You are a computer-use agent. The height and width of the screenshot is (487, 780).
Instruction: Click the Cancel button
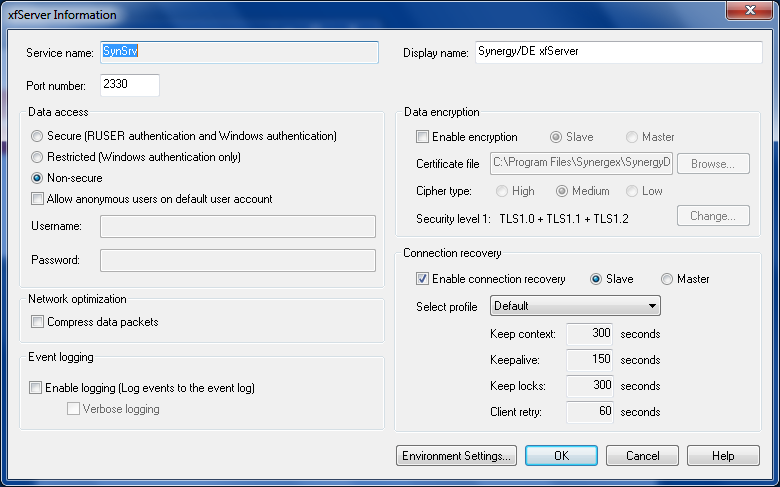point(642,456)
